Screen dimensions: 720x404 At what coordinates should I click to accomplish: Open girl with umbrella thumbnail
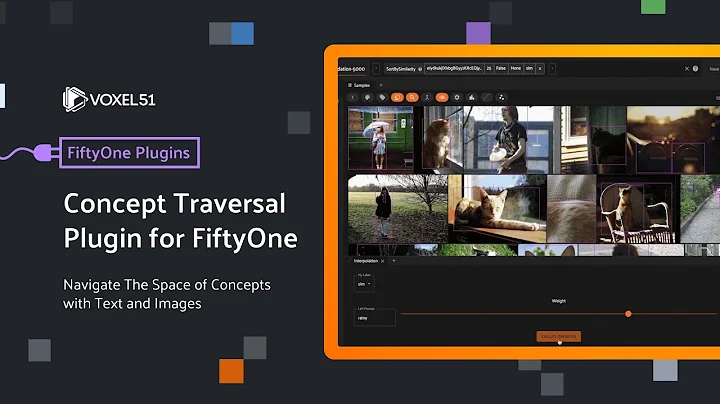380,138
